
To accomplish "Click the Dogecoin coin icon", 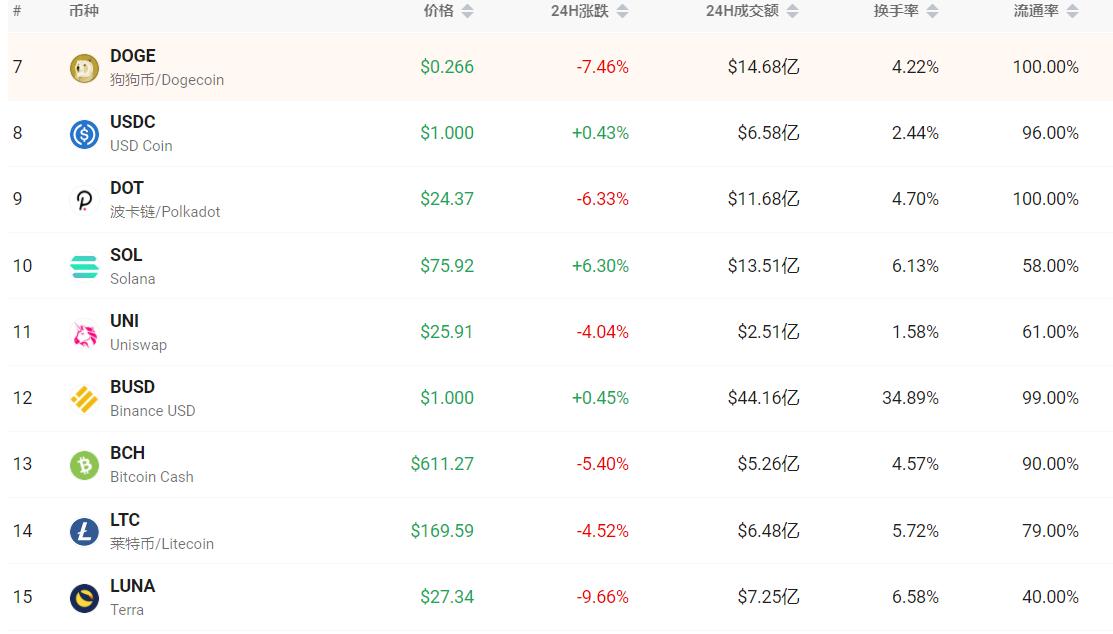I will pos(84,68).
